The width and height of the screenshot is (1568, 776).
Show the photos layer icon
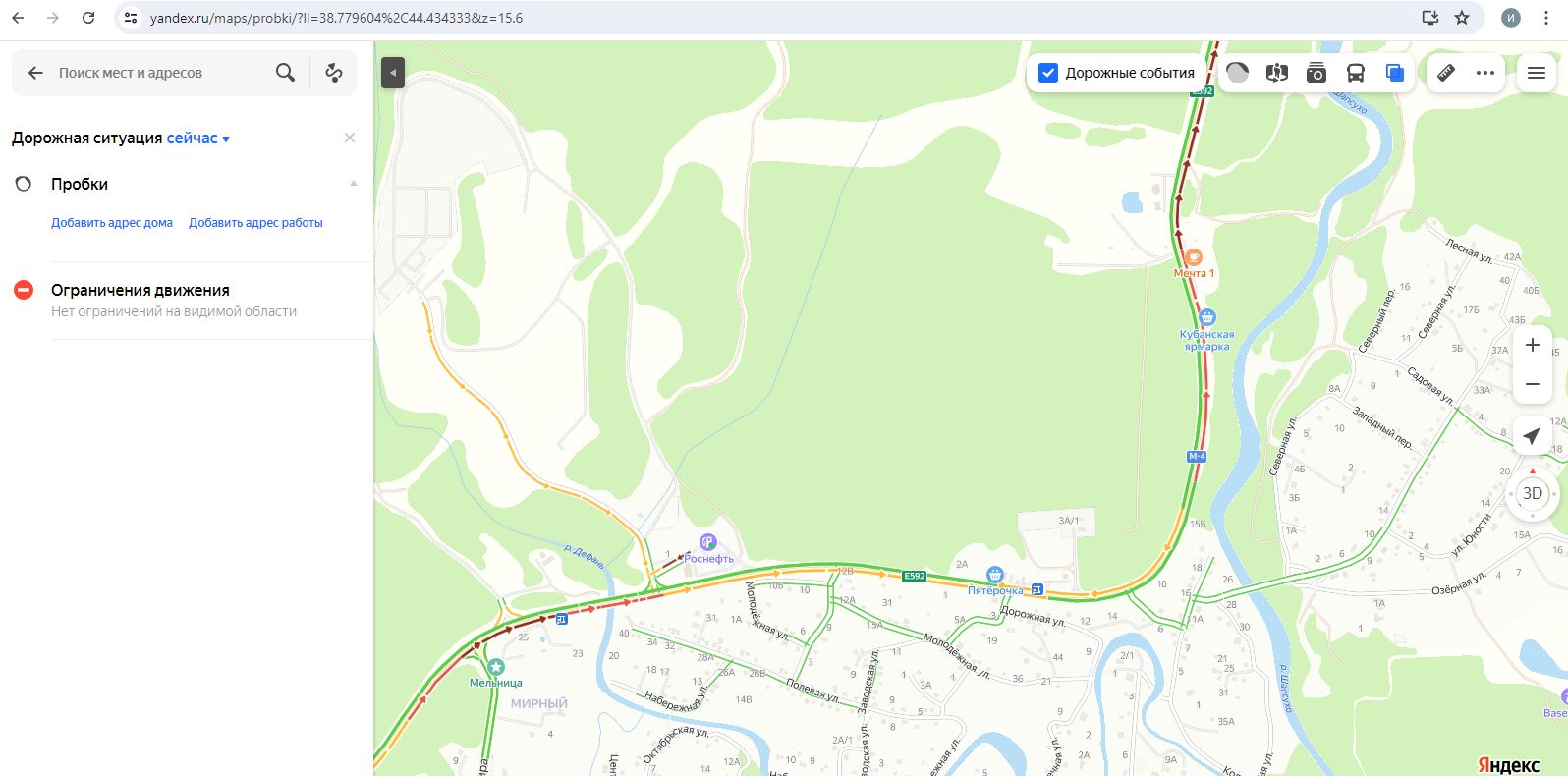1316,73
